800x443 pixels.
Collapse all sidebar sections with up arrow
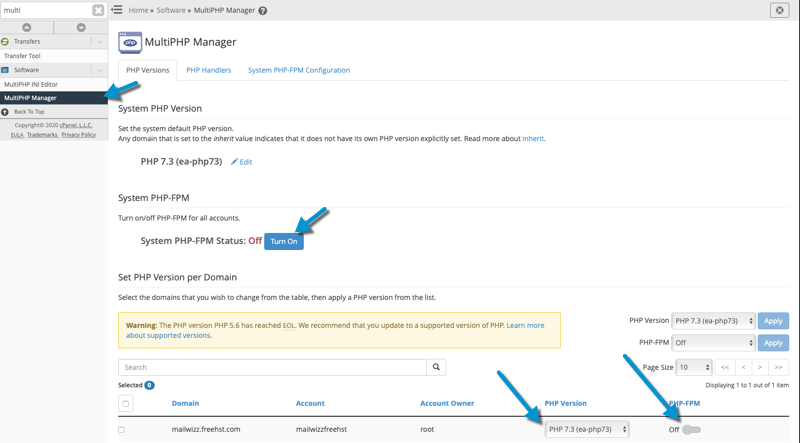coord(27,28)
